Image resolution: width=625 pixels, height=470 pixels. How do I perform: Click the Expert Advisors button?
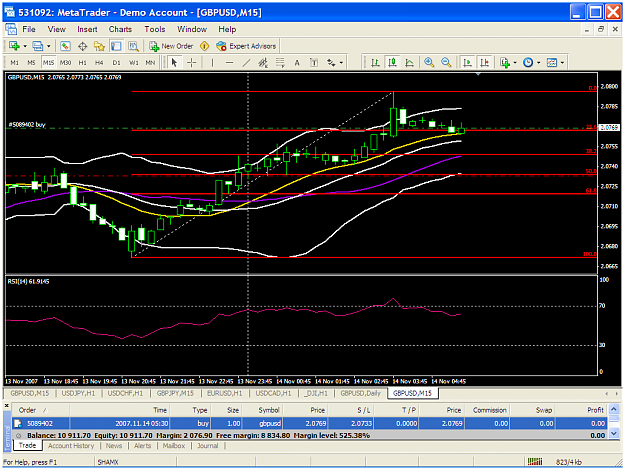246,46
